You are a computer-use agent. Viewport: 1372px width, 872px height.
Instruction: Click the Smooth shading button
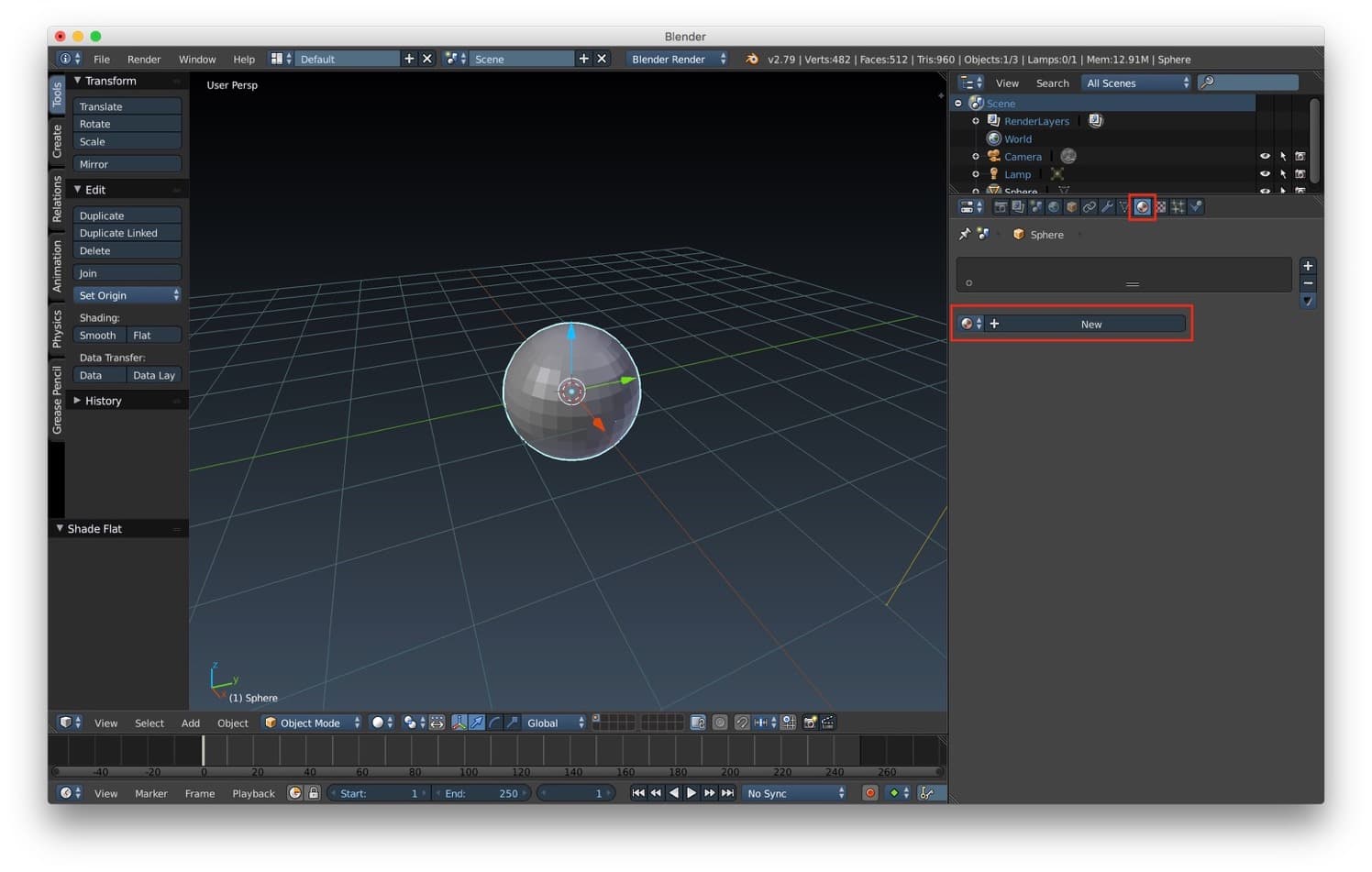pyautogui.click(x=98, y=336)
